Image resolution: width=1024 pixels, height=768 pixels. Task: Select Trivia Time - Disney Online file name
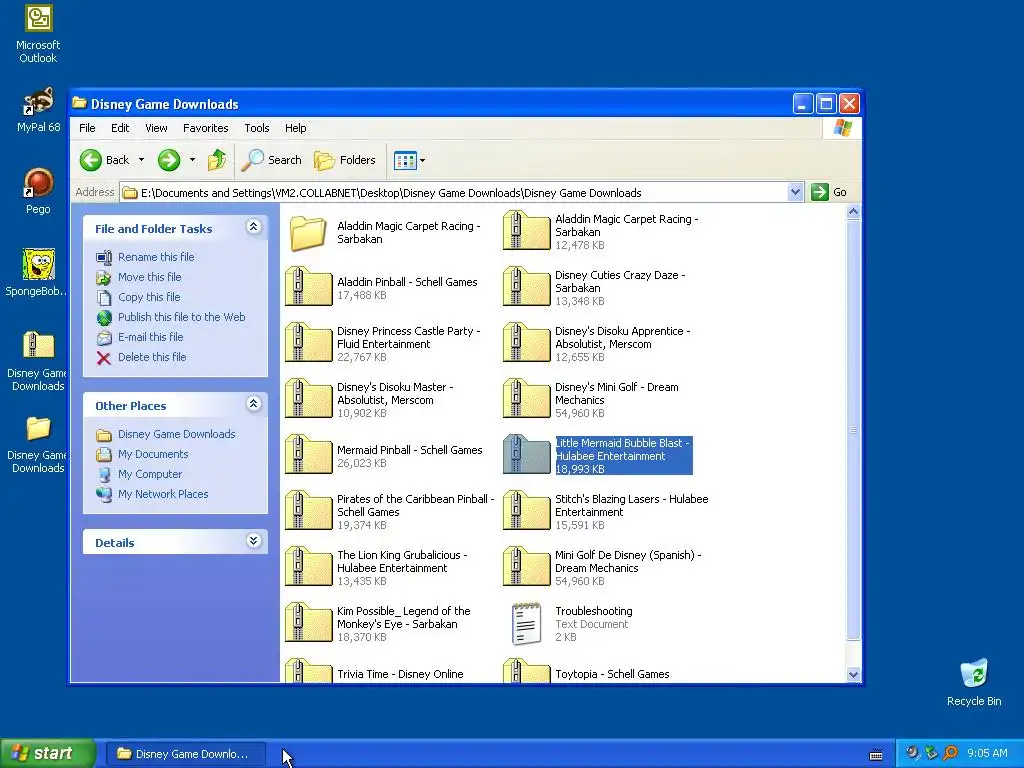point(400,674)
